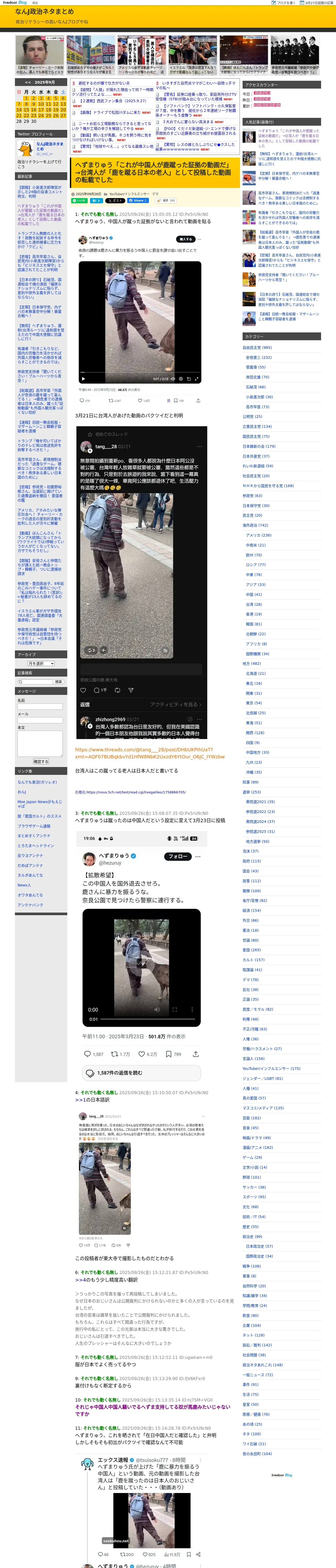Open the 月を選択 archive dropdown
Viewport: 336px width, 1568px height.
click(41, 664)
